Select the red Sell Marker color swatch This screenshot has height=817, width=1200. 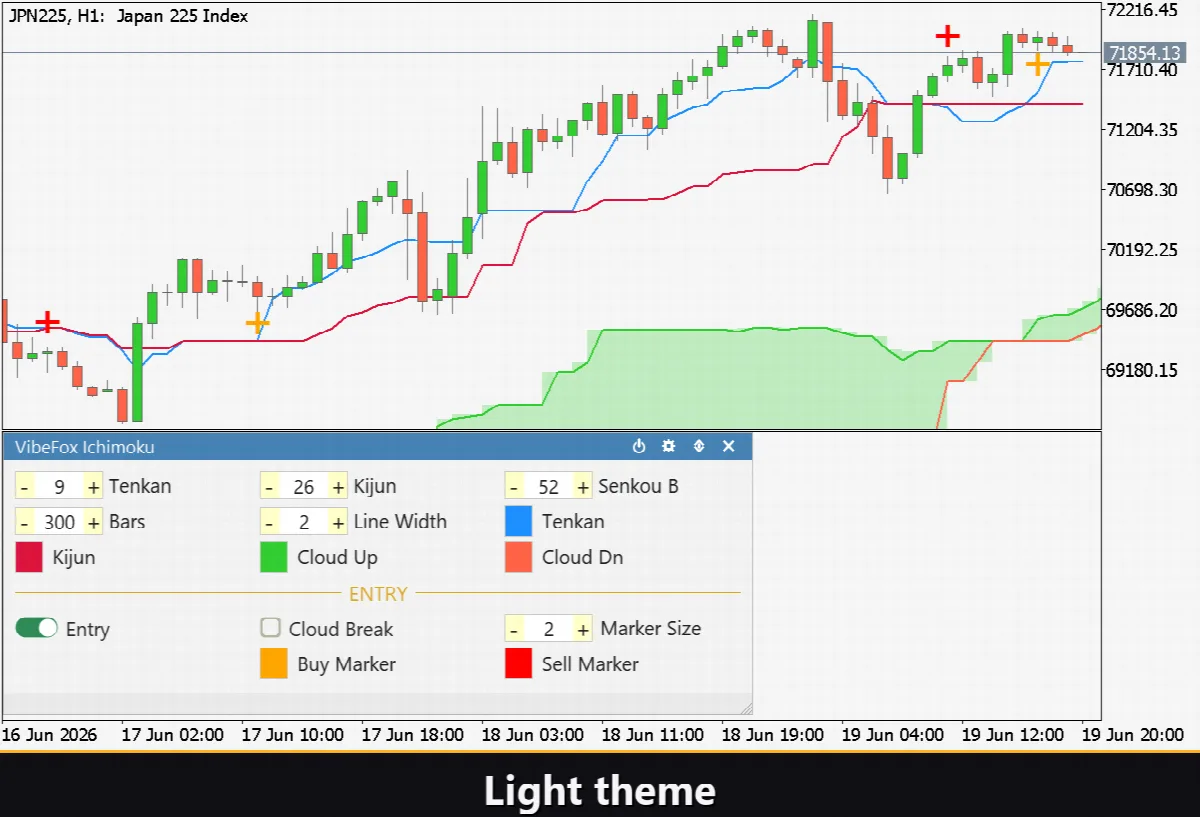(x=518, y=665)
